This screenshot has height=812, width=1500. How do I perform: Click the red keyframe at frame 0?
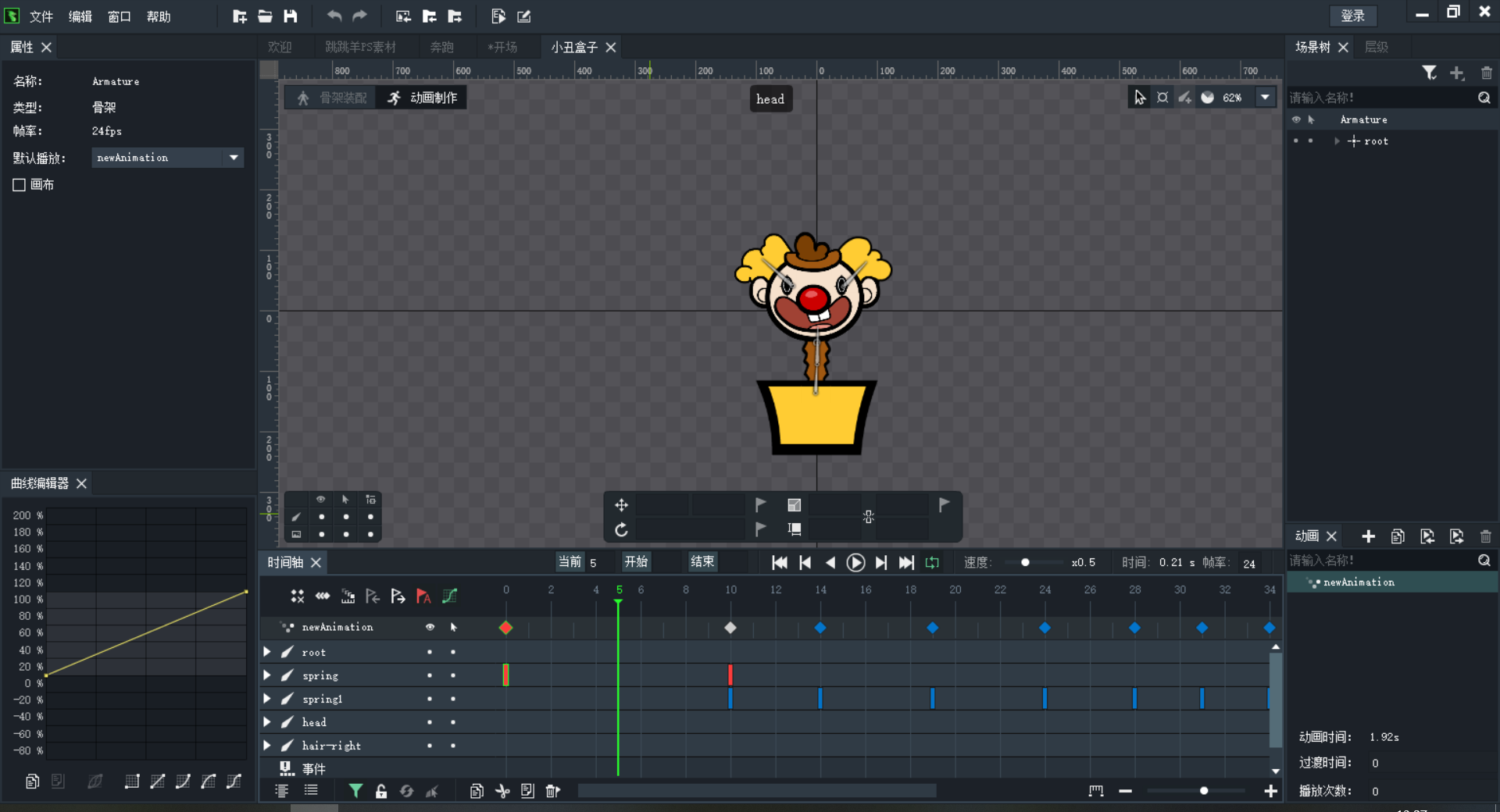[506, 628]
